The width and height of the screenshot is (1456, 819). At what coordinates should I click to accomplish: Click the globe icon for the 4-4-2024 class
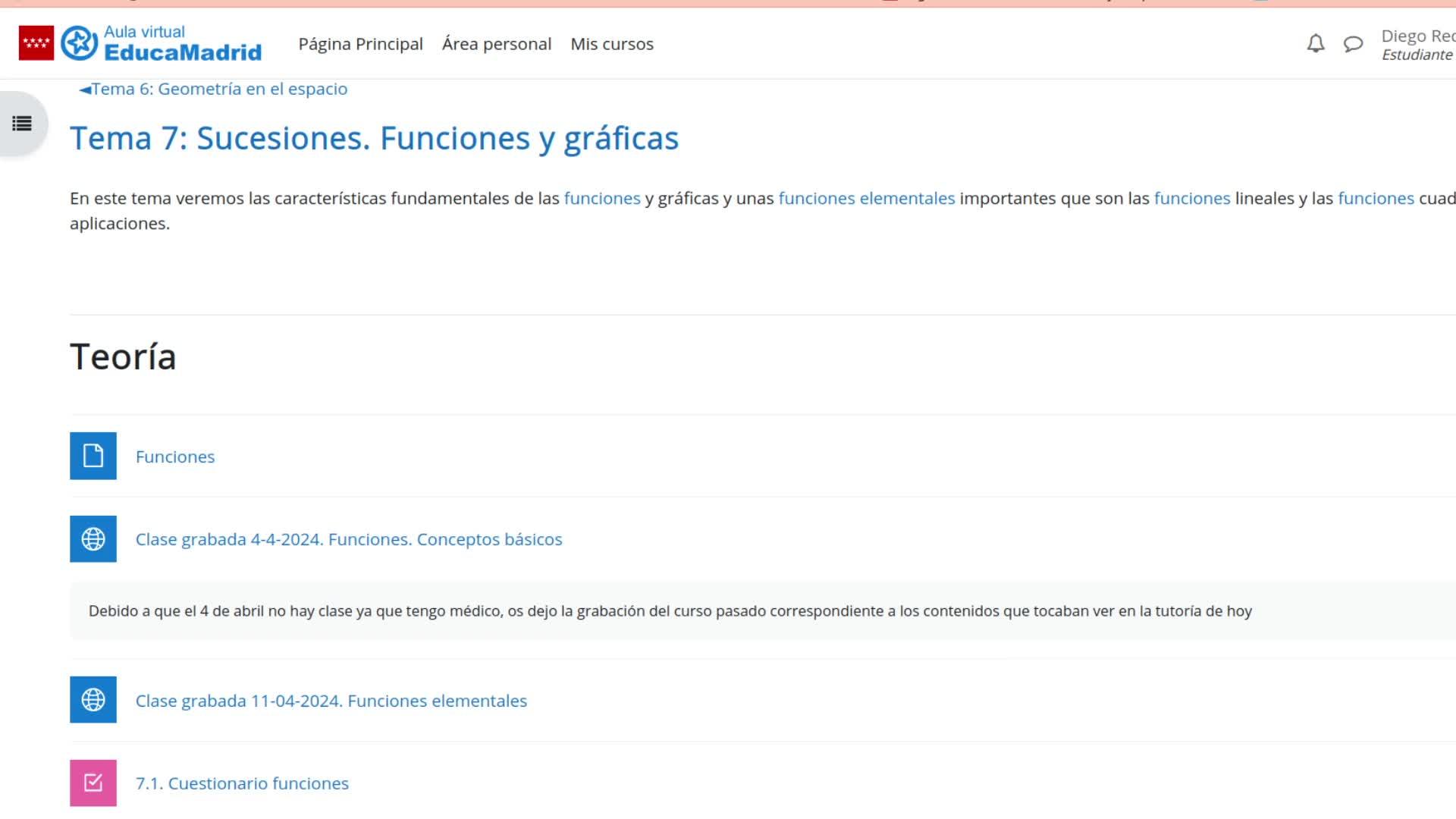(x=93, y=539)
